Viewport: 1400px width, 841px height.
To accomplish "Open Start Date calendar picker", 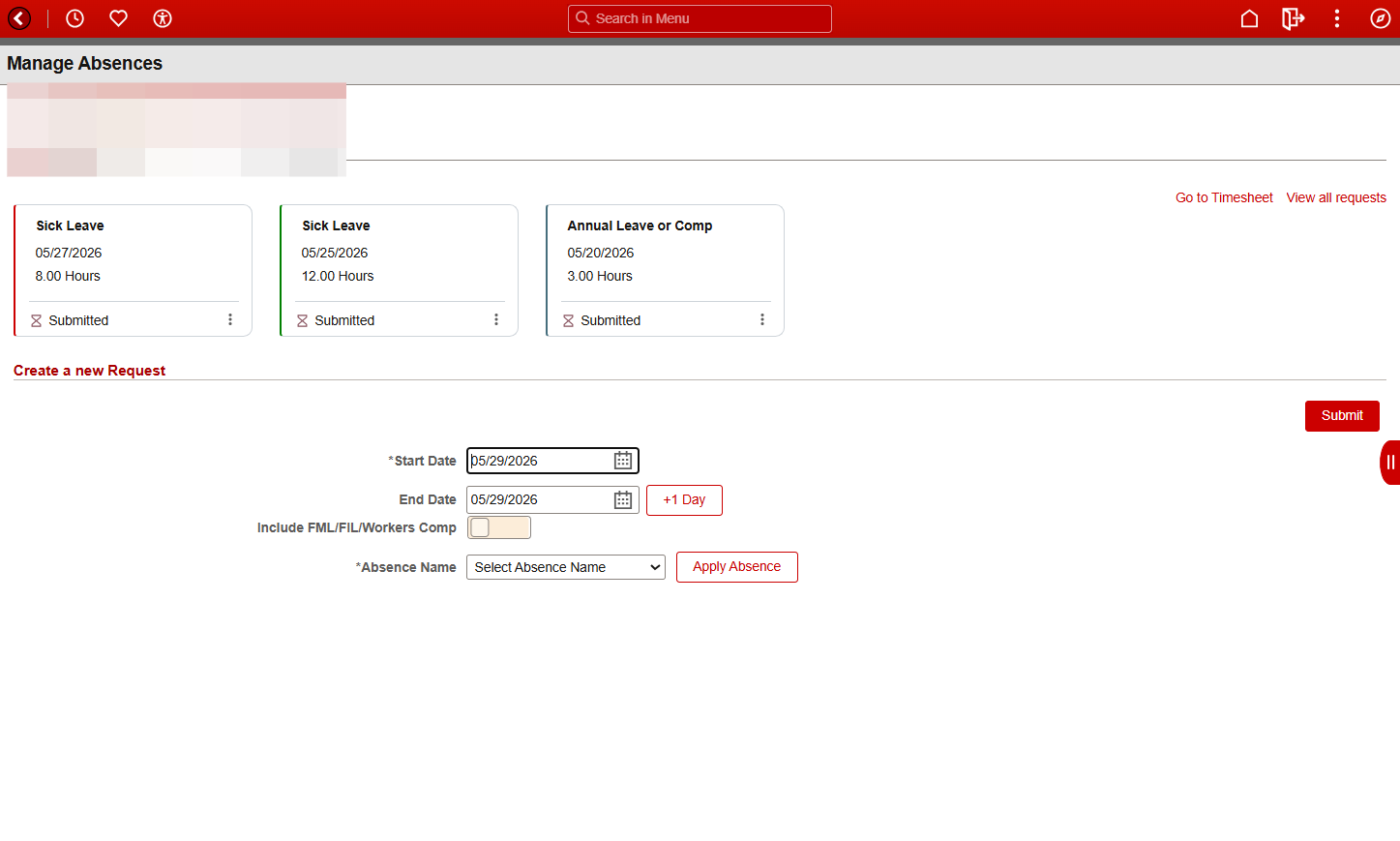I will 623,461.
